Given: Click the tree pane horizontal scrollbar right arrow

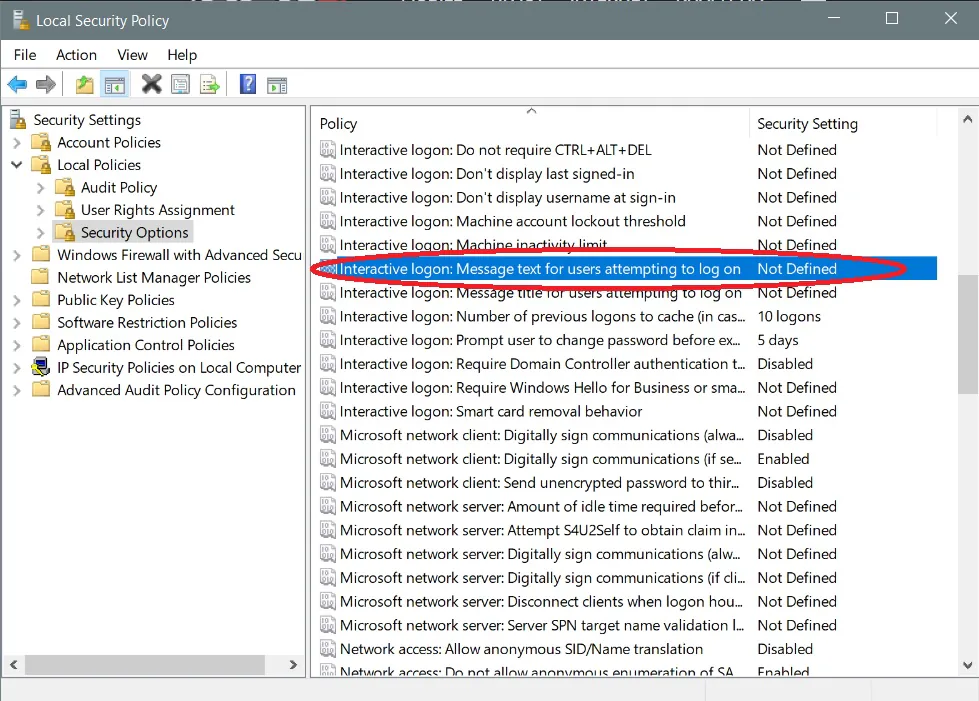Looking at the screenshot, I should [x=293, y=665].
